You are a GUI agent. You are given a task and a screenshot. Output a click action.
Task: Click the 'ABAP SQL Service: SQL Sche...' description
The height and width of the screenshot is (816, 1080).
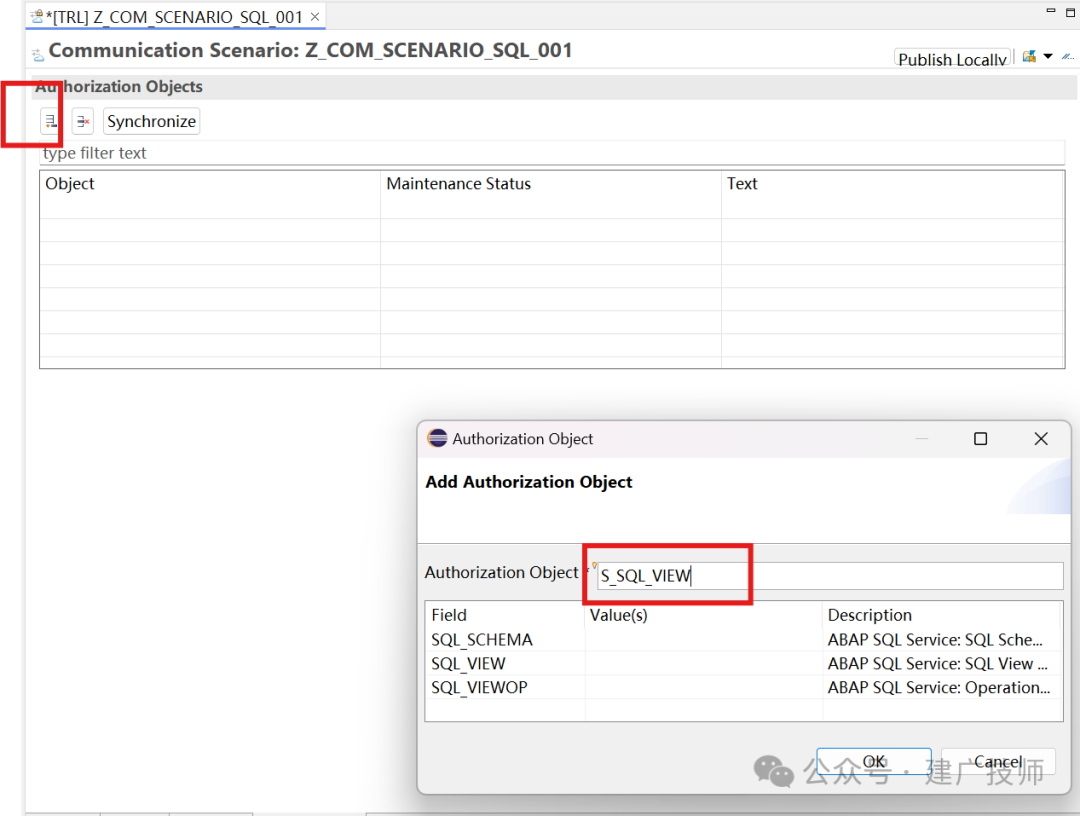935,640
